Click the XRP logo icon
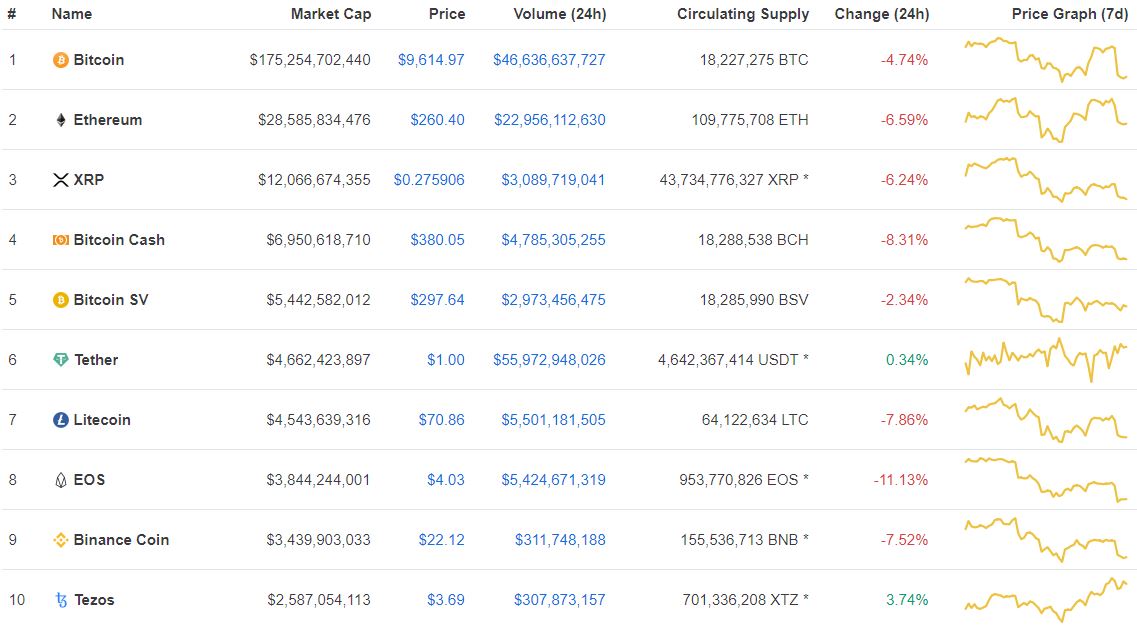 point(61,180)
